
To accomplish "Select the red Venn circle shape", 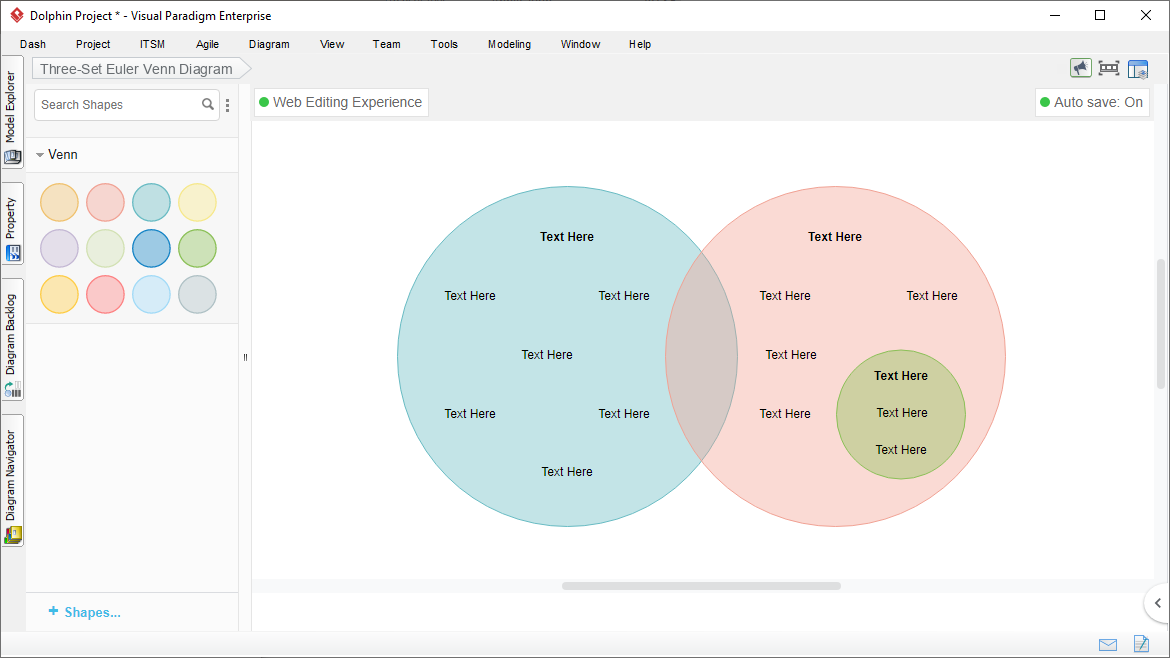I will (105, 294).
